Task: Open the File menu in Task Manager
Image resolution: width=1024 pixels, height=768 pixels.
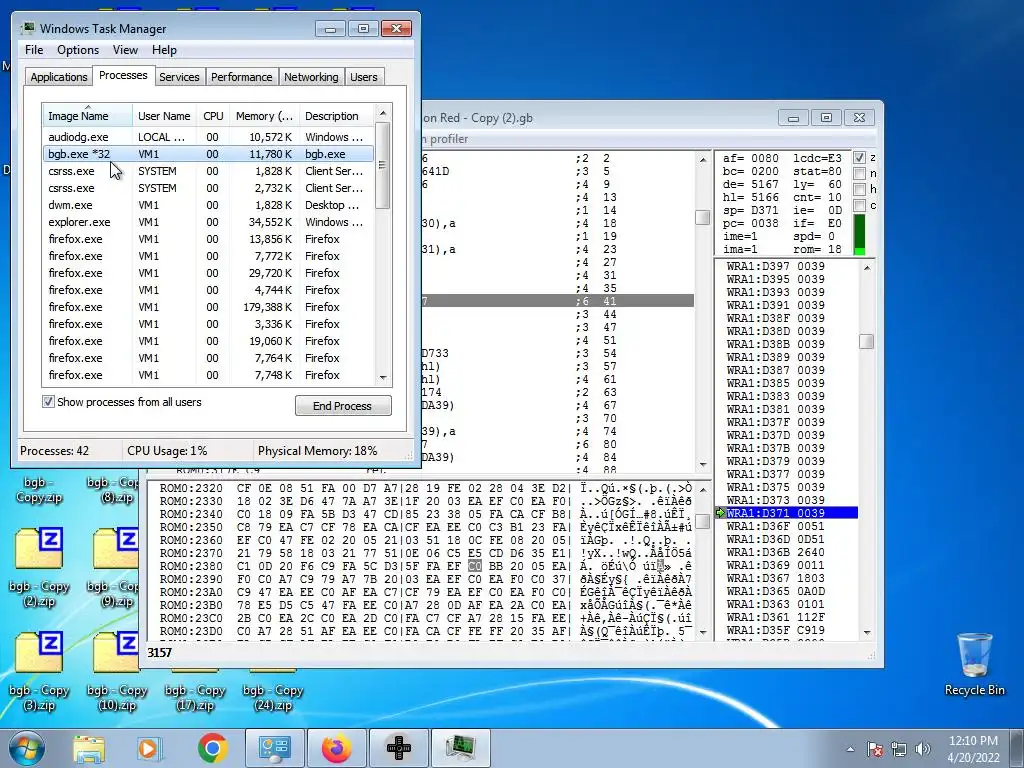Action: [x=34, y=50]
